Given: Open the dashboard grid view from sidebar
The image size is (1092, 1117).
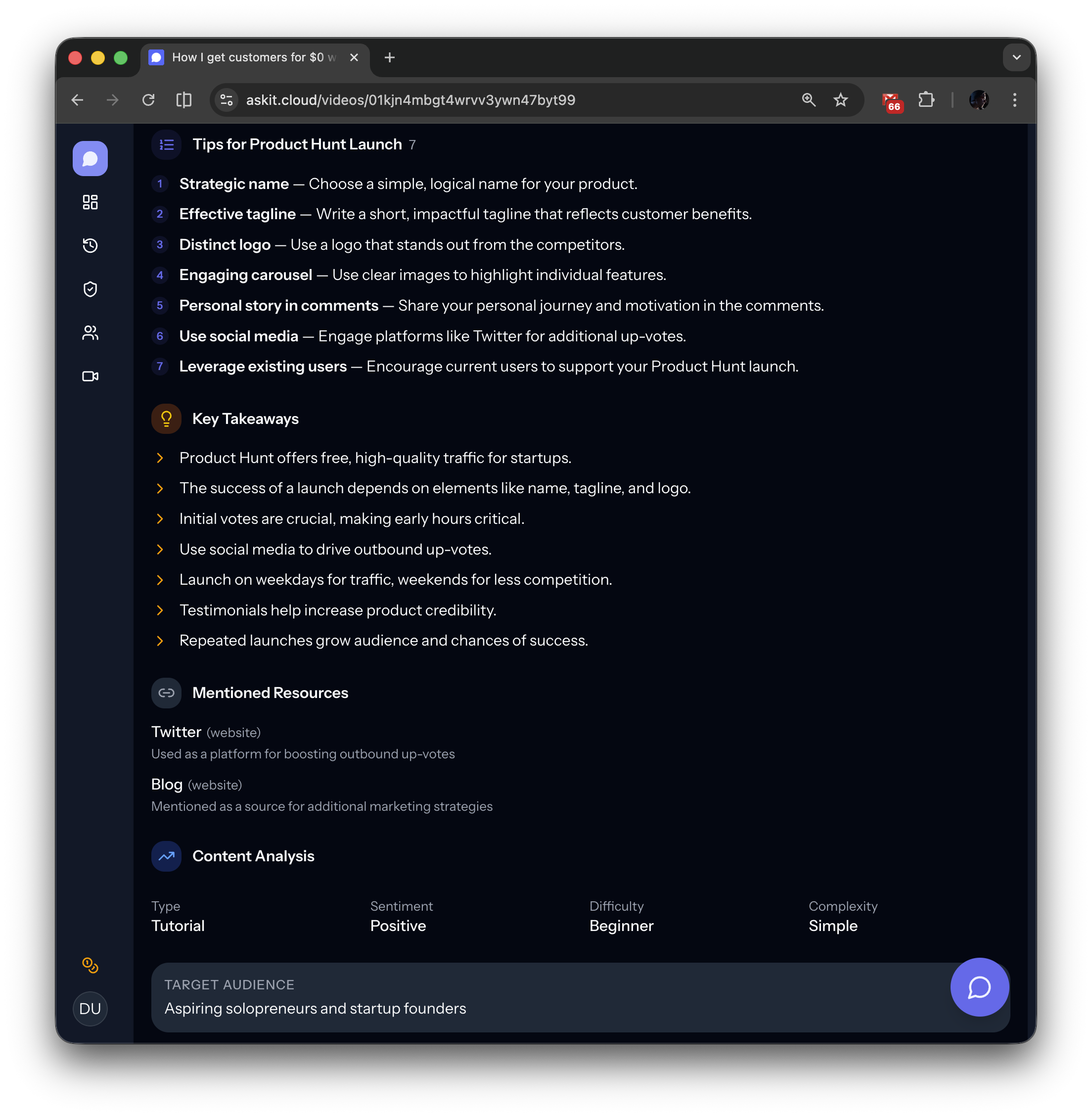Looking at the screenshot, I should coord(90,202).
